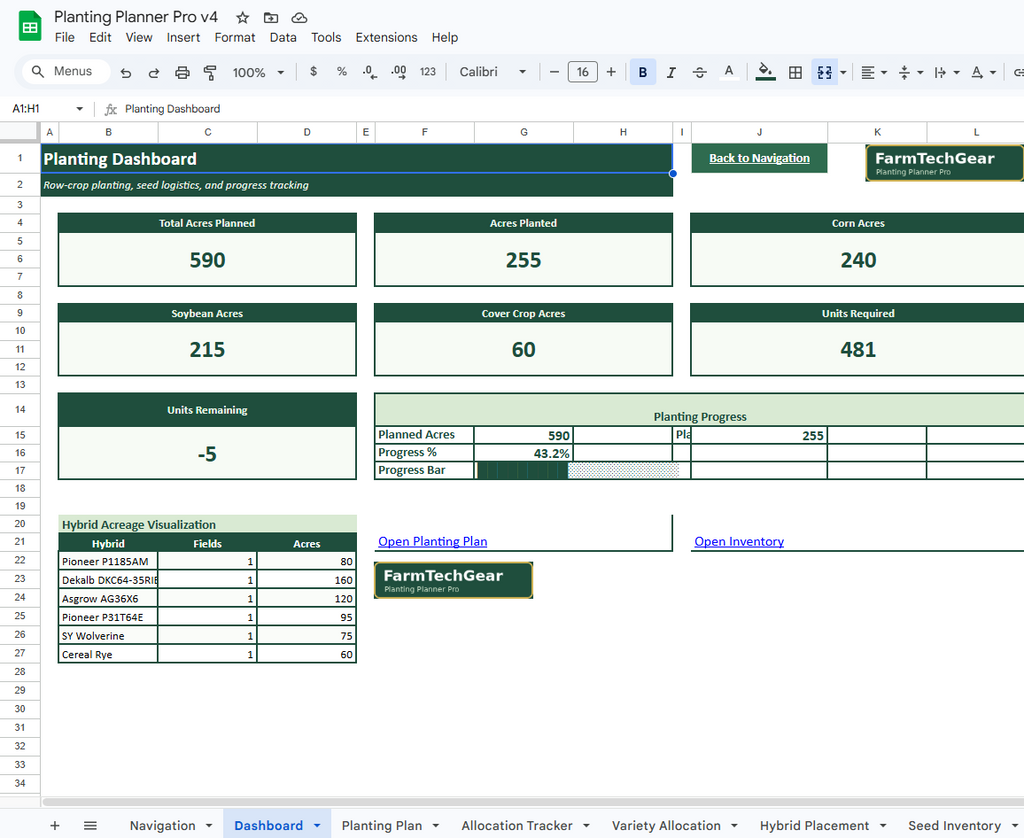Apply the Paint format tool
1024x838 pixels.
click(209, 72)
